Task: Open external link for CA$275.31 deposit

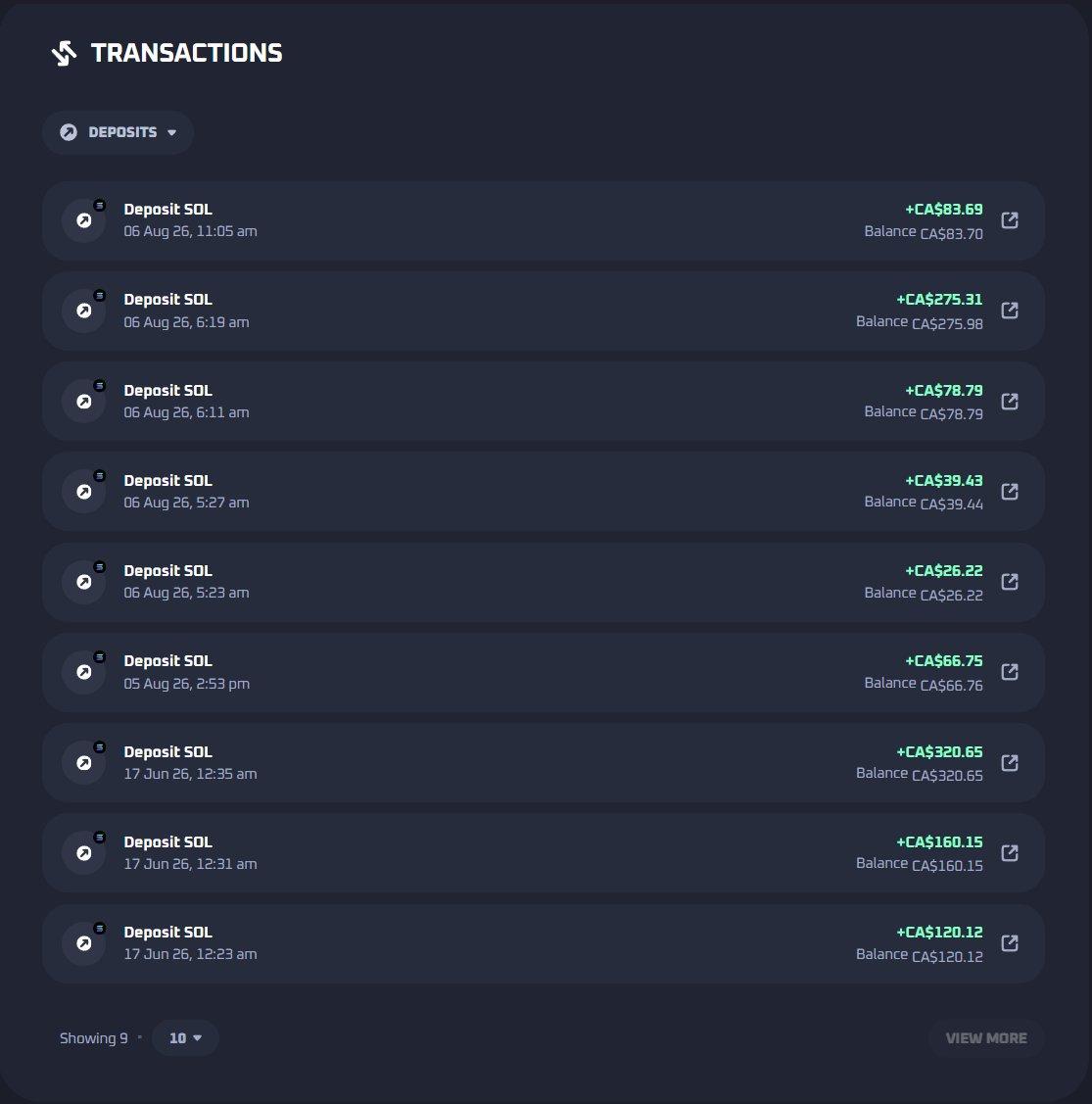Action: click(x=1010, y=311)
